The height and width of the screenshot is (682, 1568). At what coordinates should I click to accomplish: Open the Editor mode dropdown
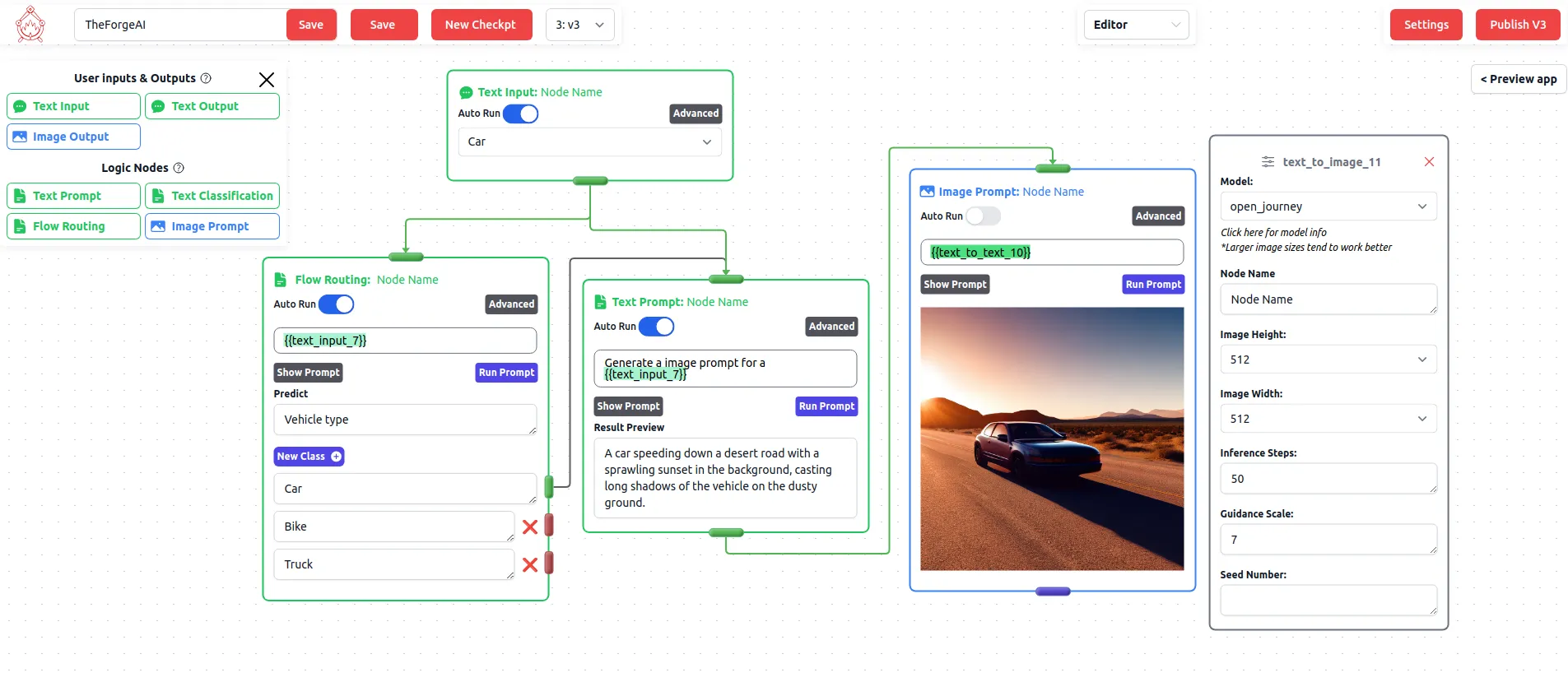pos(1136,25)
